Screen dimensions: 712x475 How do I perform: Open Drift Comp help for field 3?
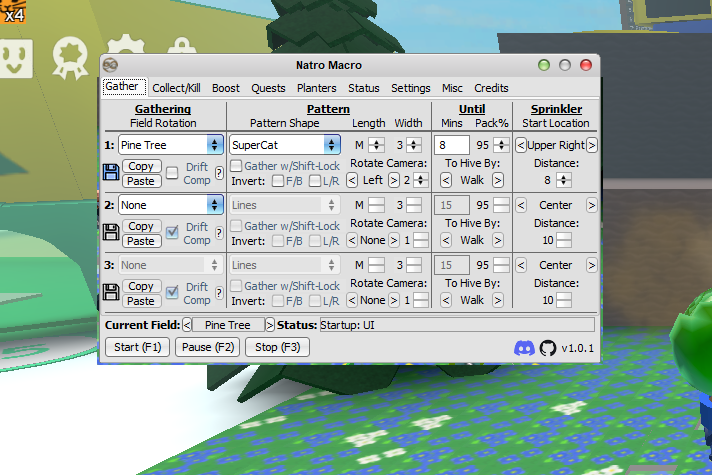click(219, 293)
